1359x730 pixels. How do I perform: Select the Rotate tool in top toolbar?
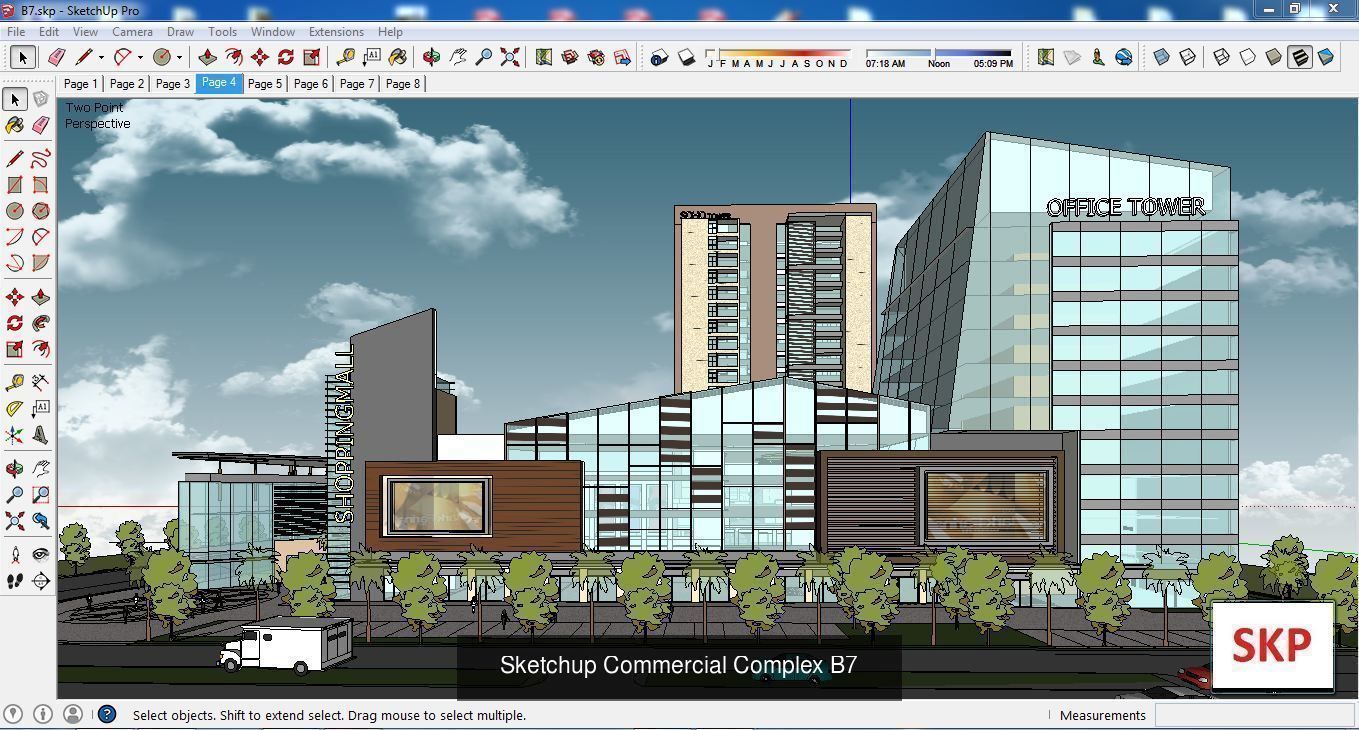point(285,57)
